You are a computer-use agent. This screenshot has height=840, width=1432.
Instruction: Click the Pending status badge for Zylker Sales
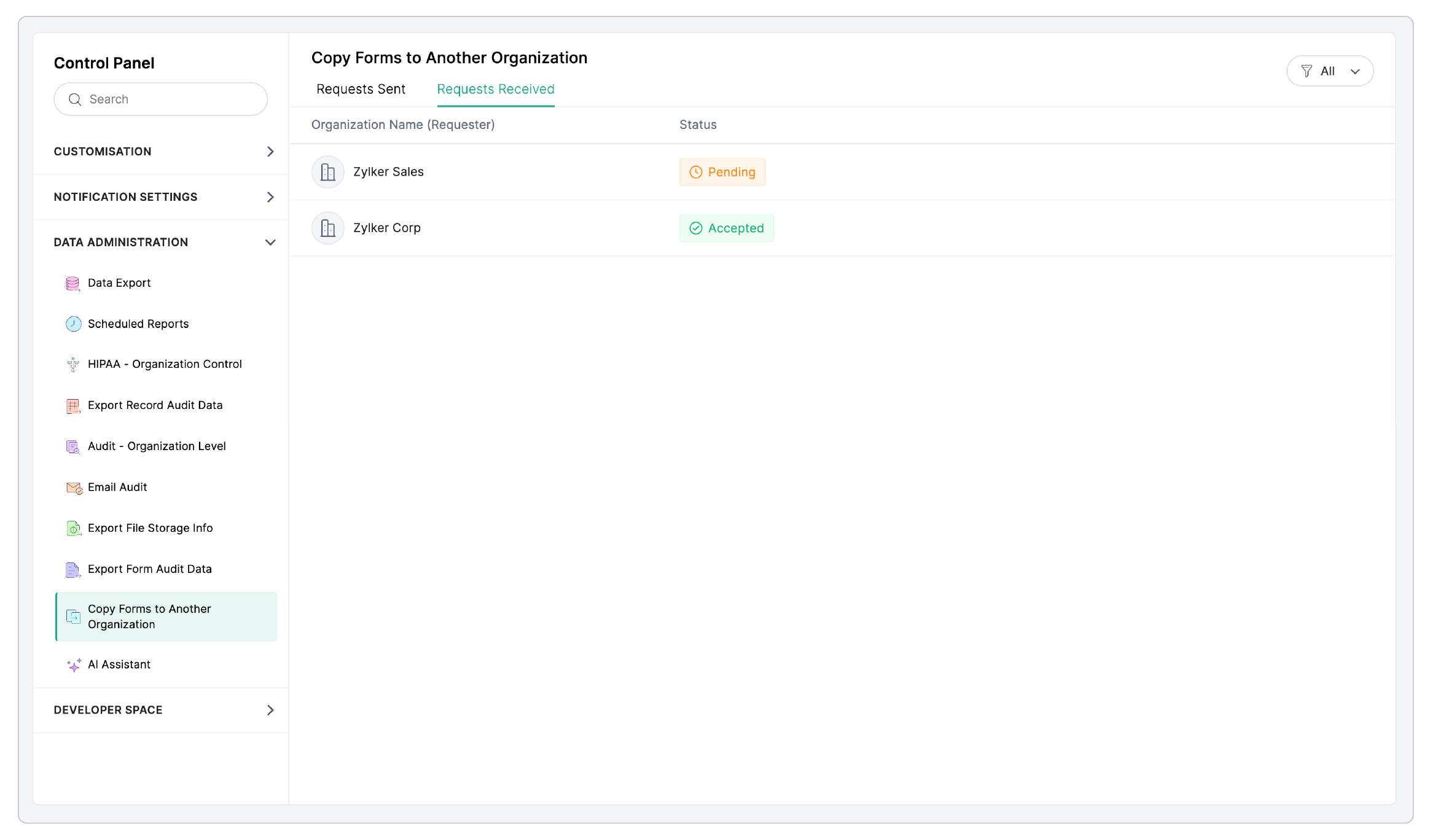[x=722, y=172]
